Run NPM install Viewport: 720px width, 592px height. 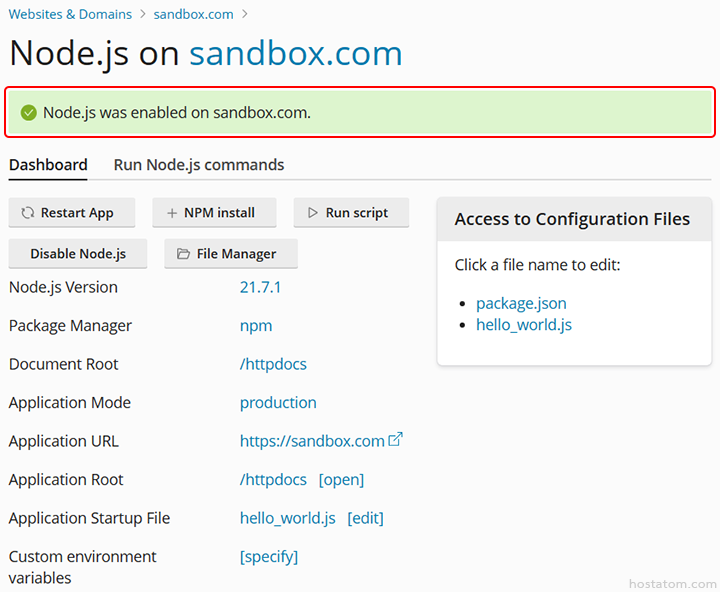coord(211,213)
